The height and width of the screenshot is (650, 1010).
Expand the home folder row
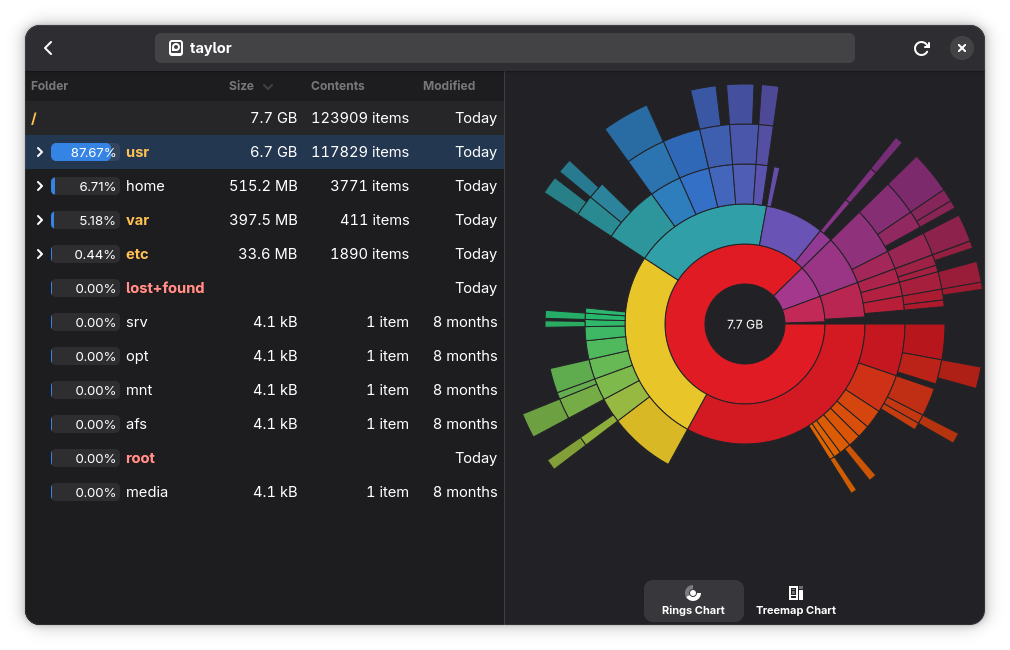[40, 186]
